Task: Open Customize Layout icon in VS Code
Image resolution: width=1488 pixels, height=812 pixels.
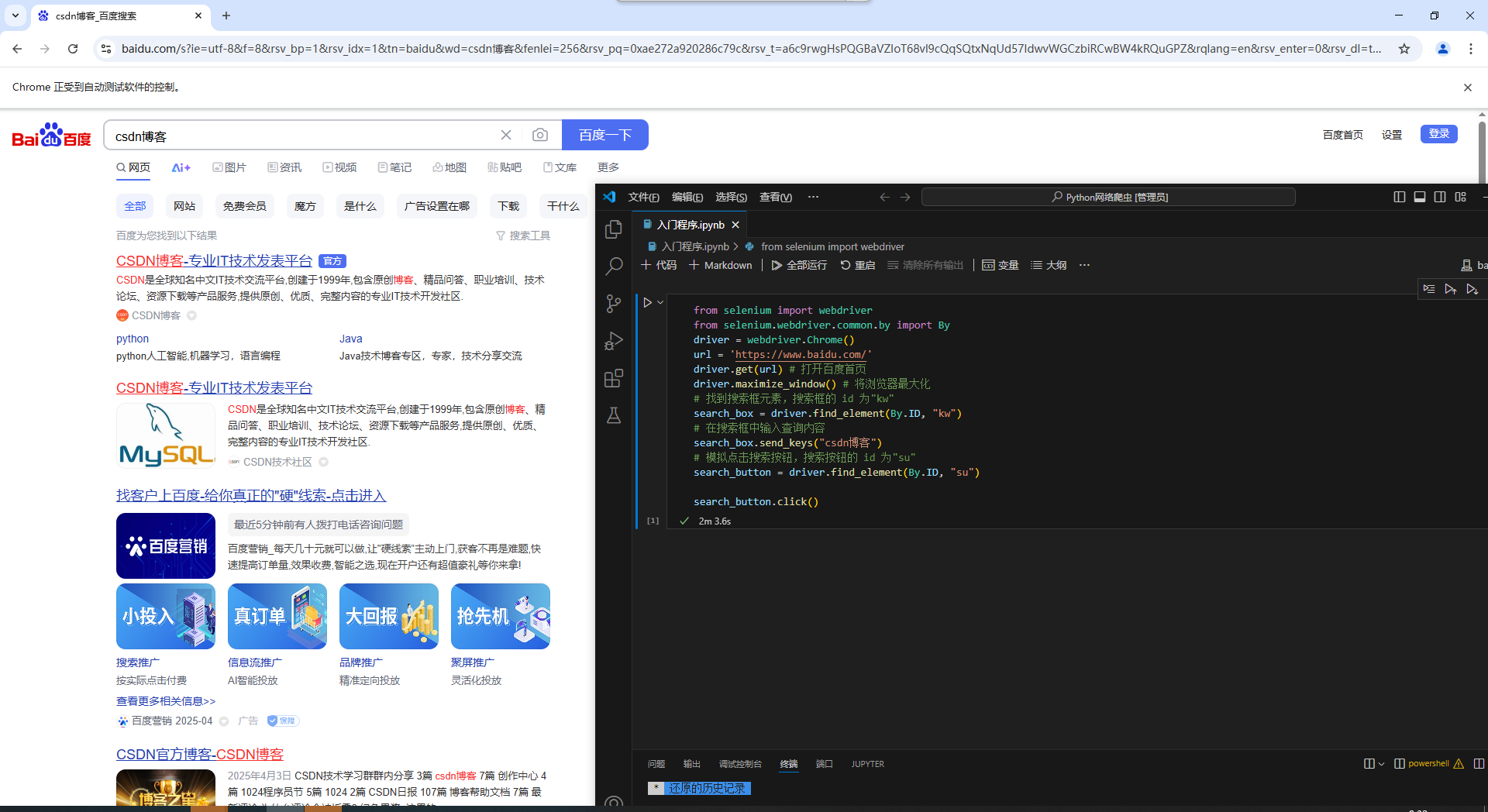Action: pos(1461,198)
